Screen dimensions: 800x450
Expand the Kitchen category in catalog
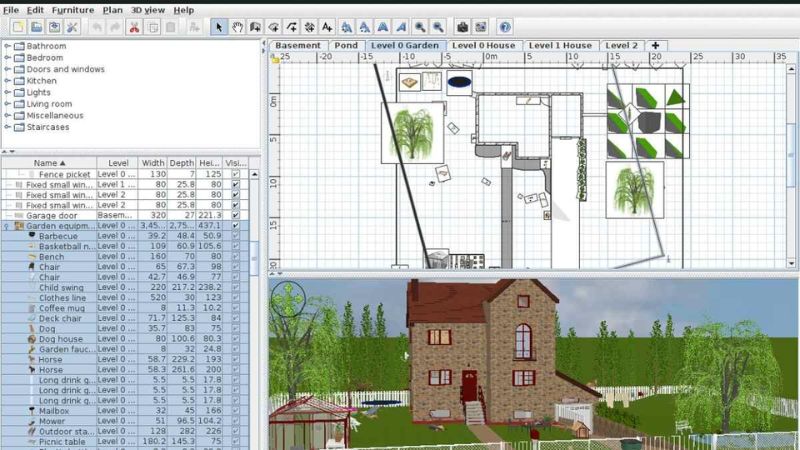tap(8, 81)
